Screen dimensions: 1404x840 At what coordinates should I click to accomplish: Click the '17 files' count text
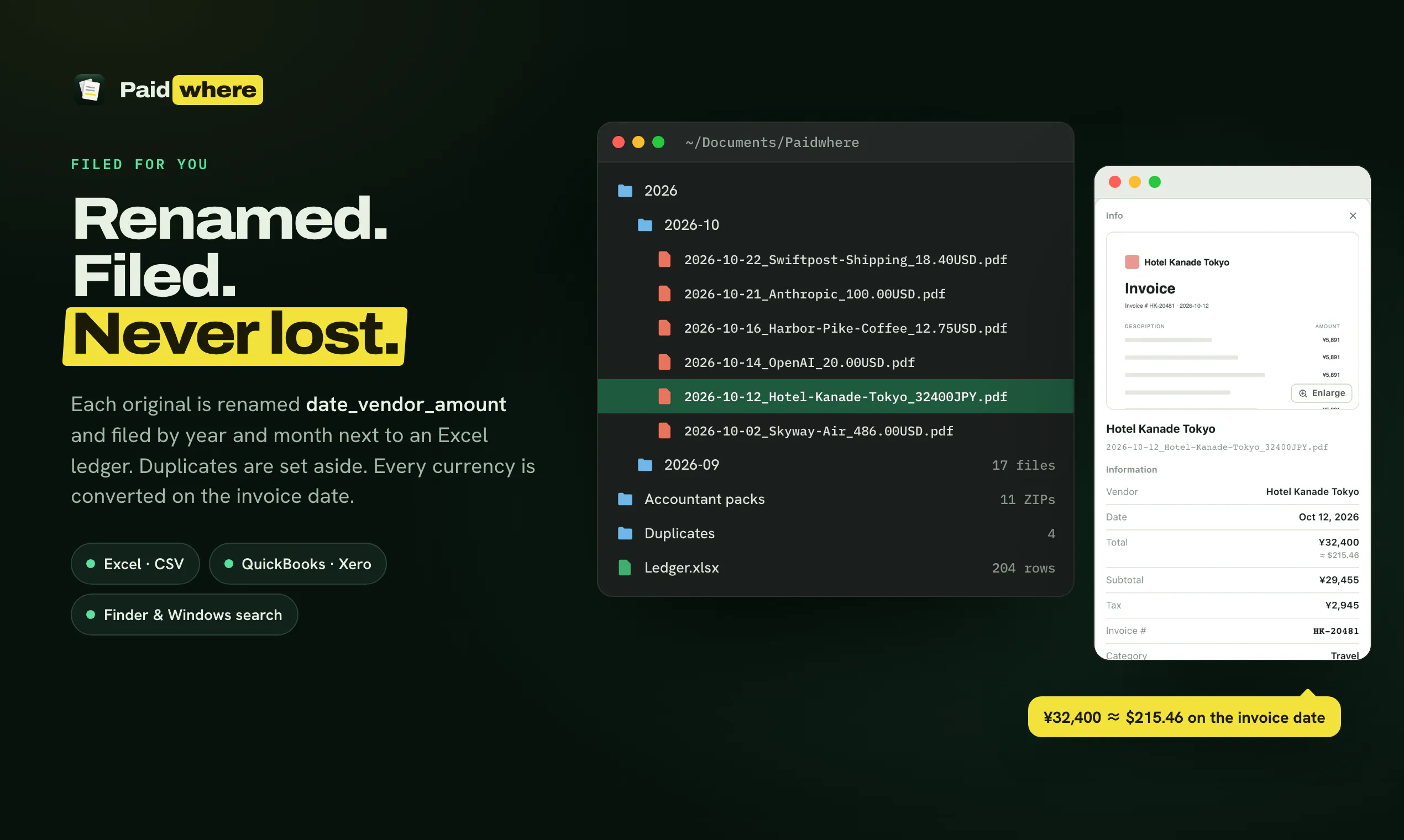1023,465
